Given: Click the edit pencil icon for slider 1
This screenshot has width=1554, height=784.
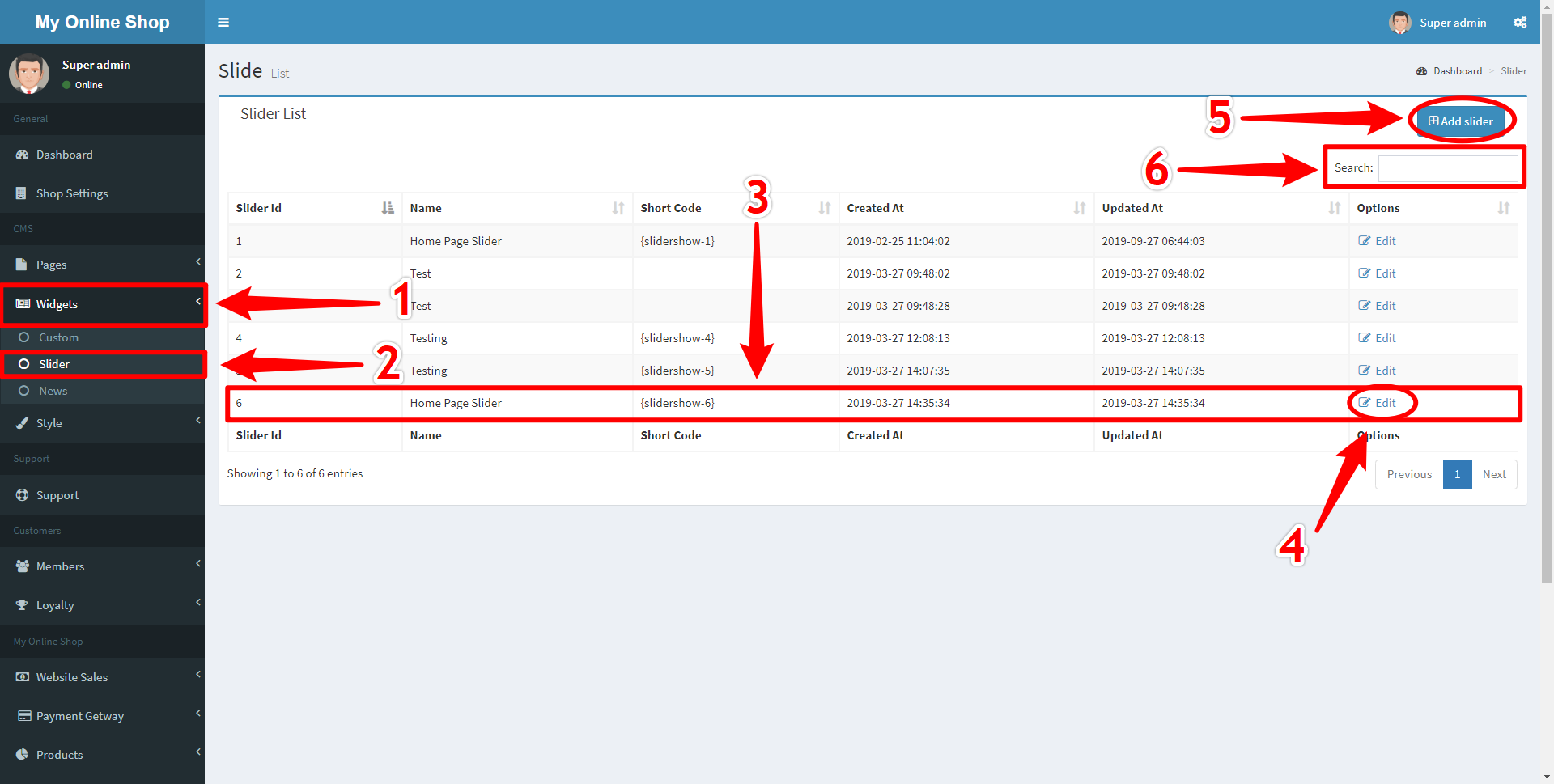Looking at the screenshot, I should coord(1365,241).
